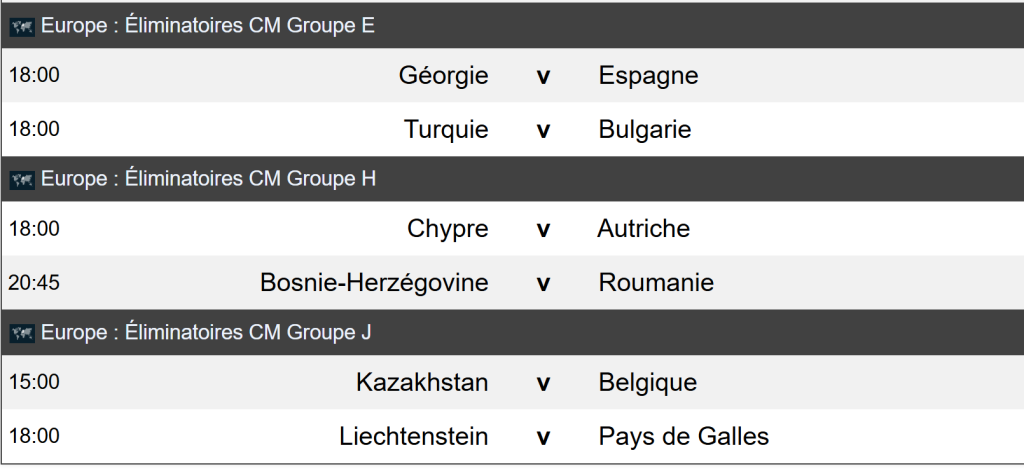Click the 20:45 kickoff time
1024x469 pixels.
34,283
